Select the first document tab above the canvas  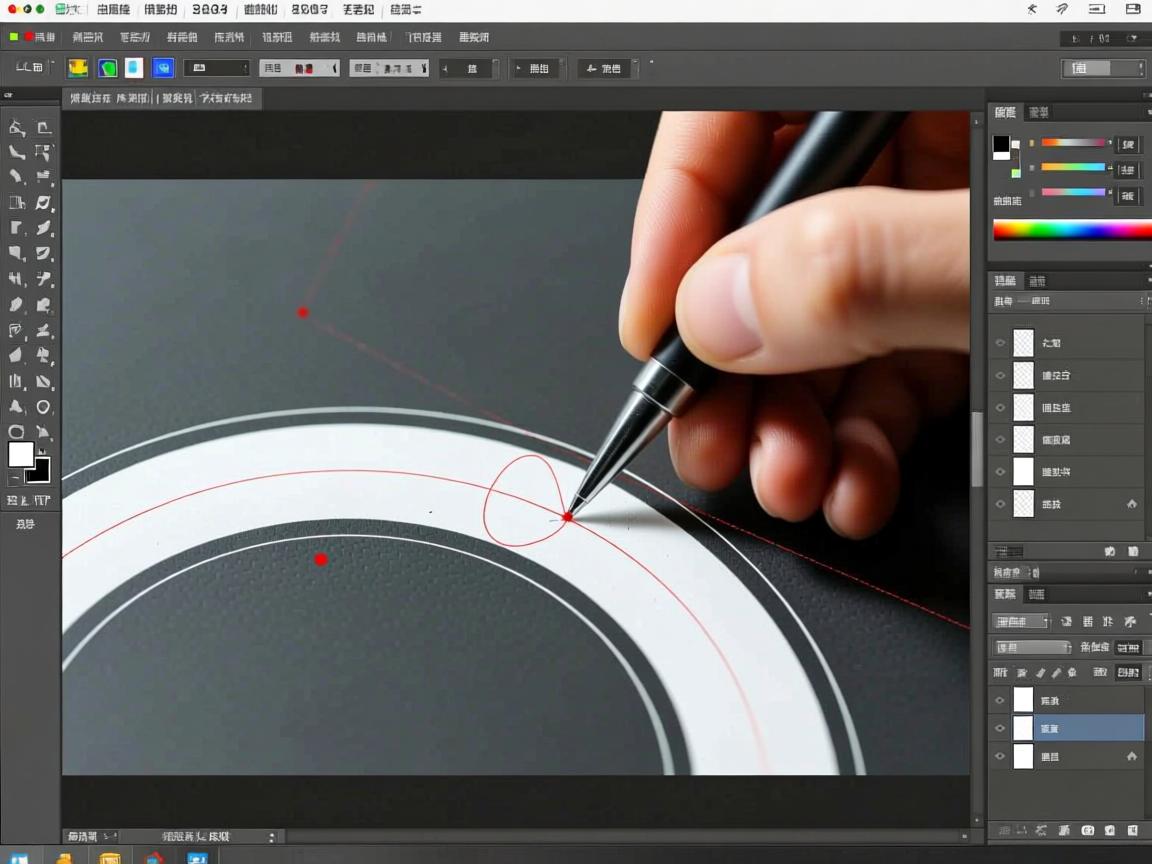(x=106, y=98)
